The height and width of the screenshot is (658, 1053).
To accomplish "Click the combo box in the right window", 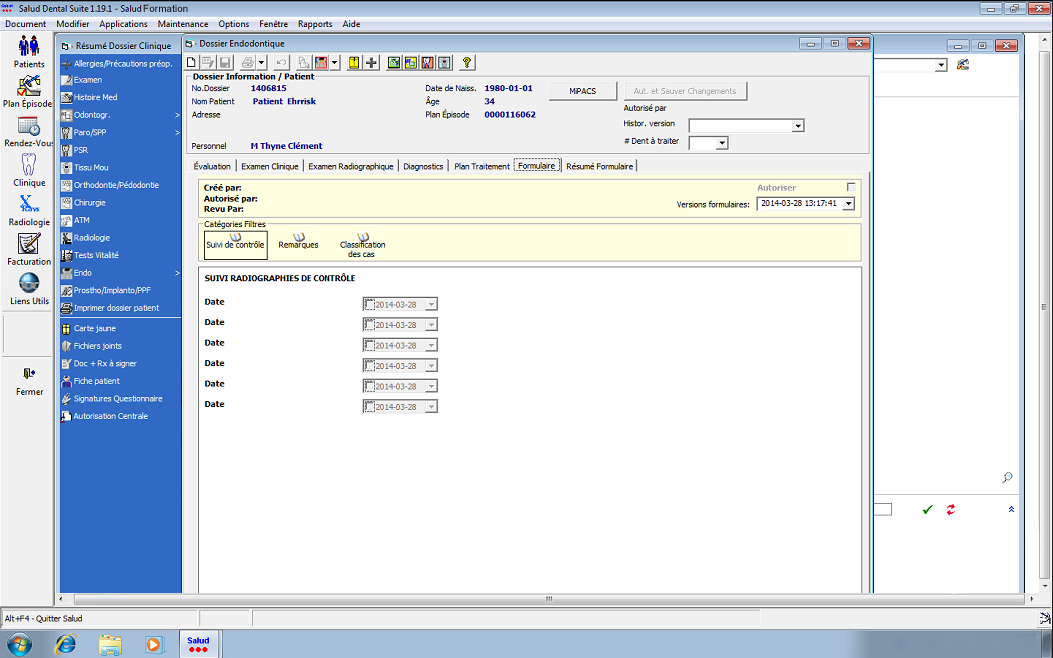I will 910,65.
